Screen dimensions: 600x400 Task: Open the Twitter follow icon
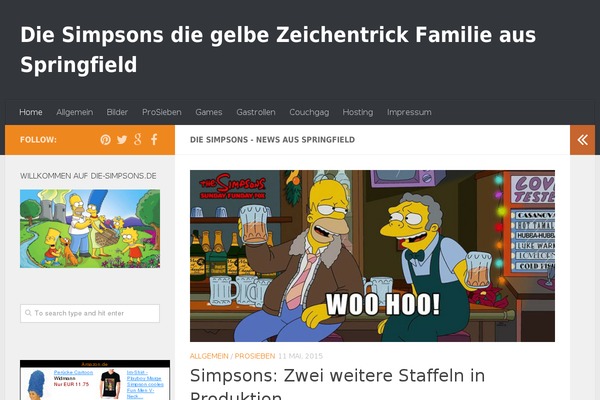coord(122,140)
